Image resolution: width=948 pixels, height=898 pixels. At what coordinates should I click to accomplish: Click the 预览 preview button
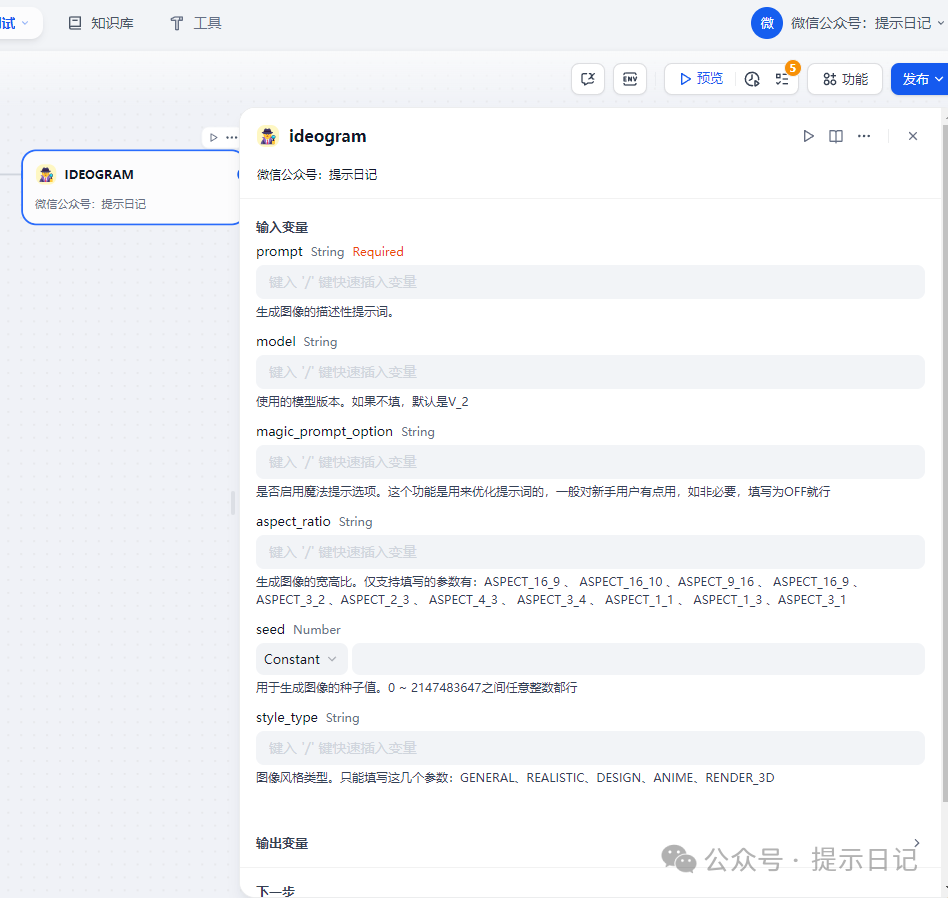[700, 79]
